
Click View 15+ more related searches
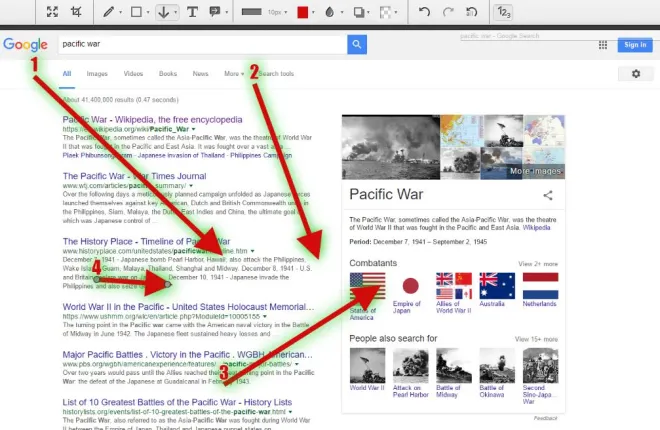point(536,339)
